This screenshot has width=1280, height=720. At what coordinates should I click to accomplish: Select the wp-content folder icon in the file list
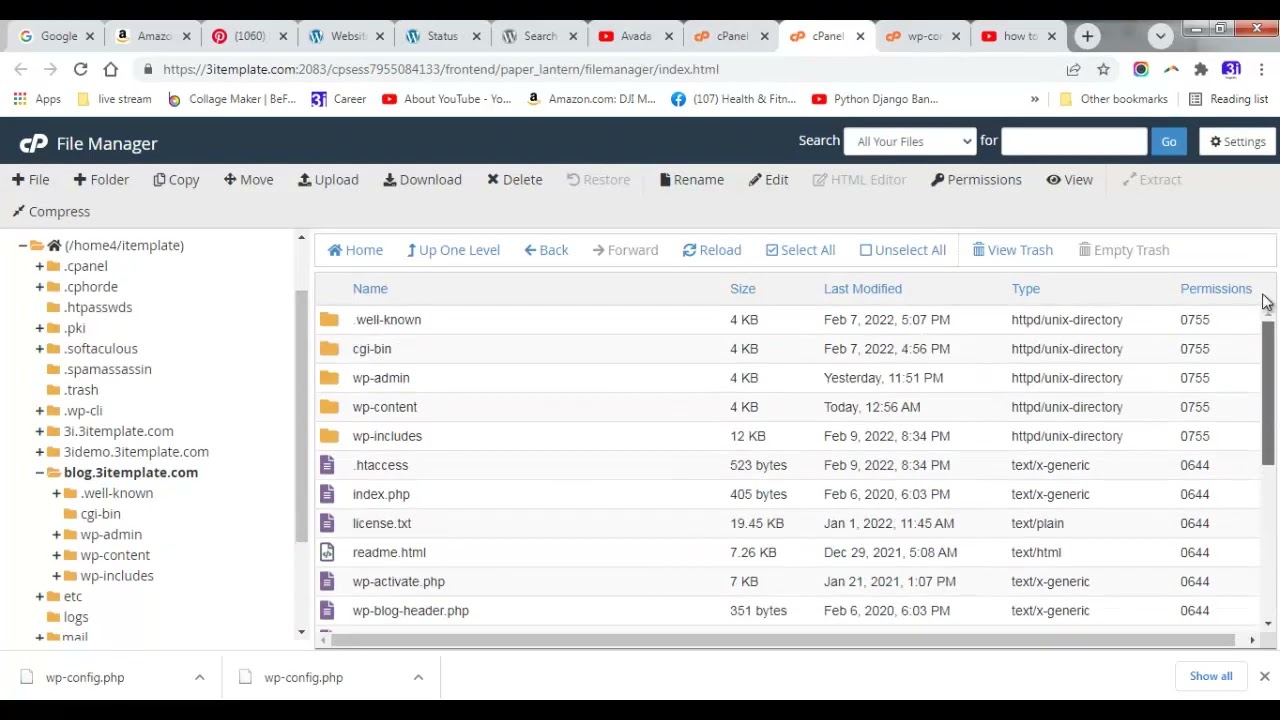pos(329,407)
